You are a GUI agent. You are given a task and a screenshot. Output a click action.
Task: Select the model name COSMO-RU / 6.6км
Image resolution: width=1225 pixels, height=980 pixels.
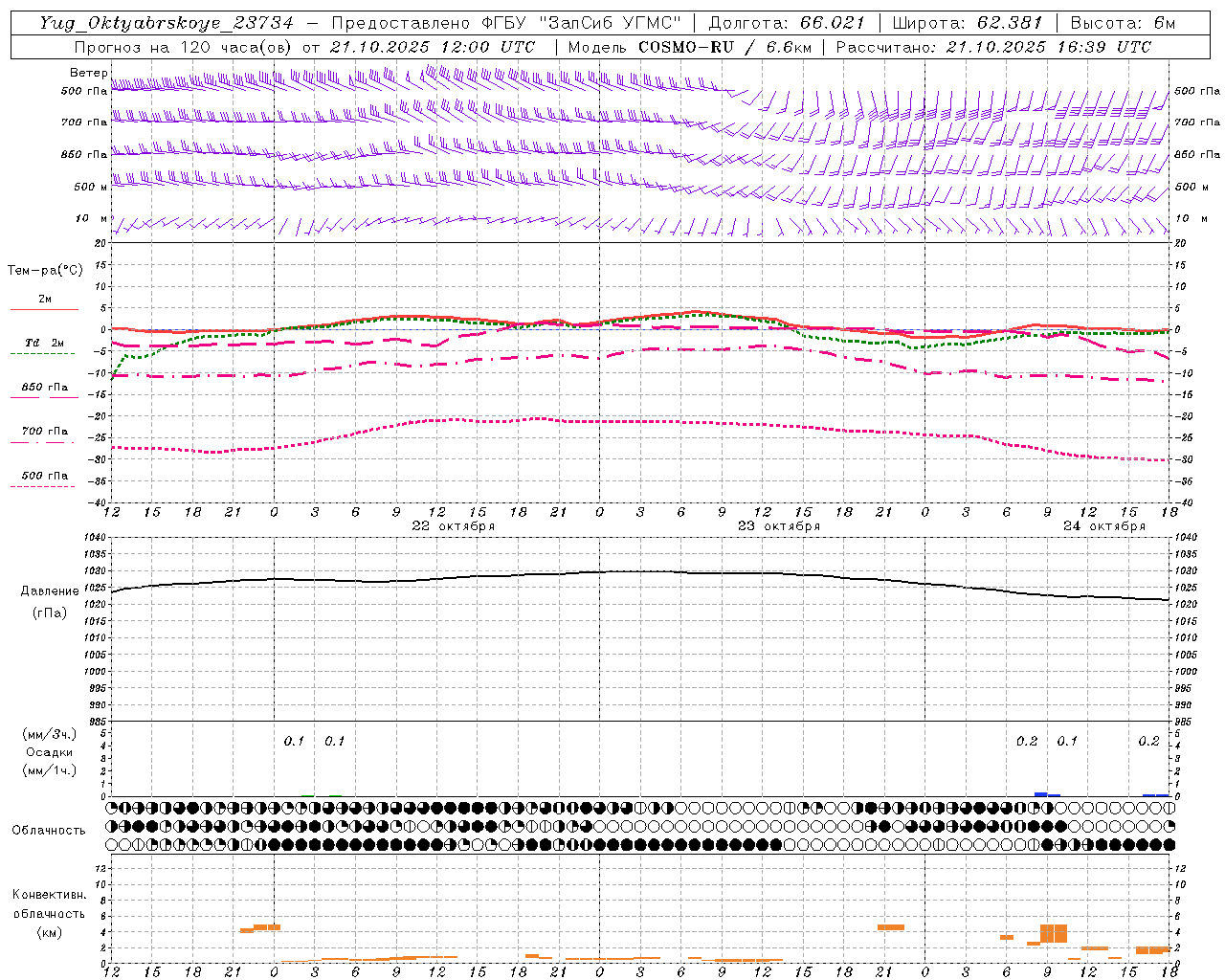(x=724, y=47)
